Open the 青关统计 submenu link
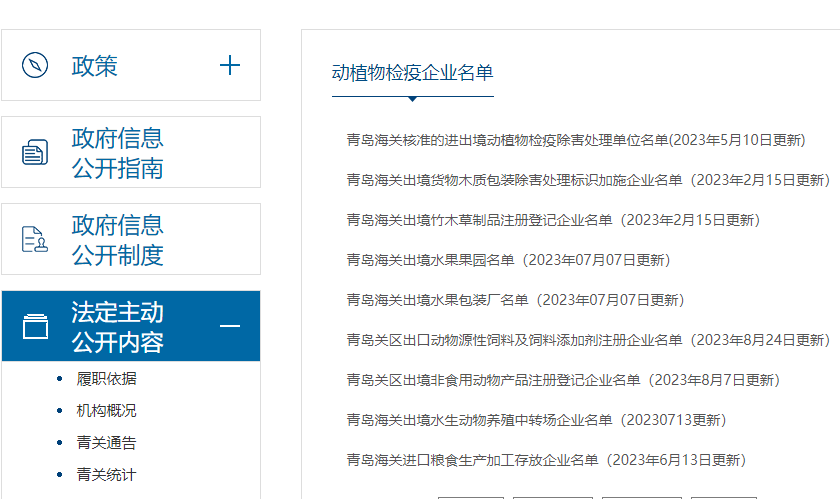Viewport: 840px width, 499px height. pyautogui.click(x=106, y=474)
